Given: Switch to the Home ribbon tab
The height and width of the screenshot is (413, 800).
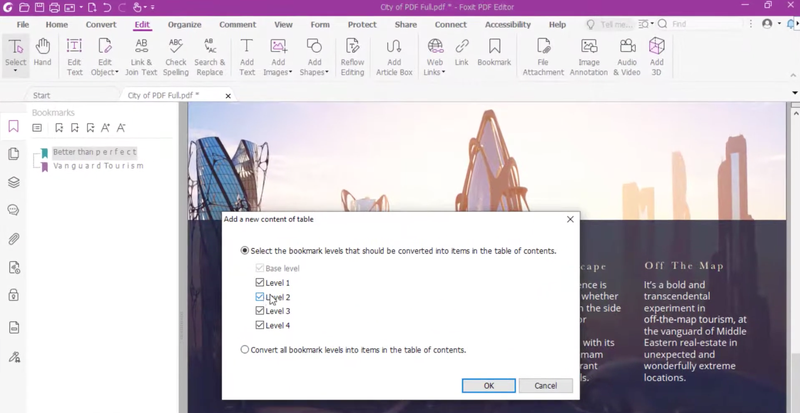Looking at the screenshot, I should click(57, 25).
